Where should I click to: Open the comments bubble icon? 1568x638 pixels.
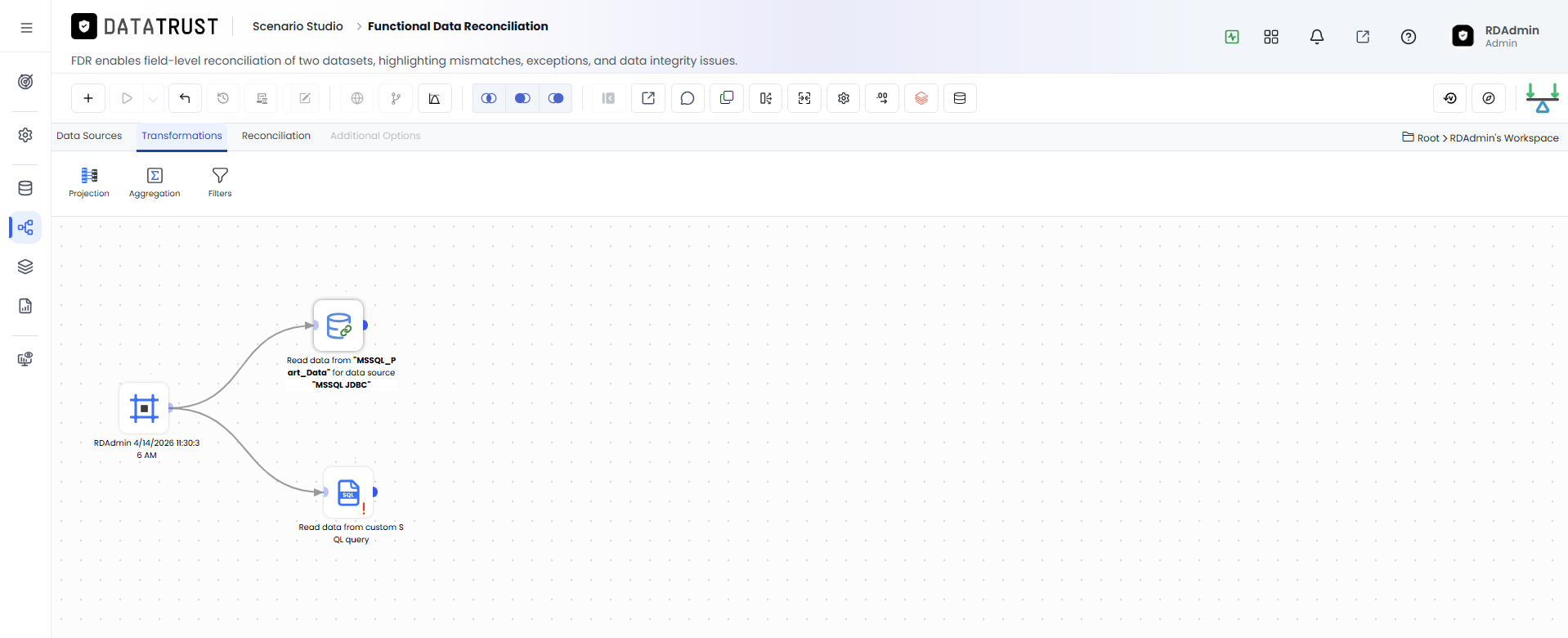coord(688,98)
